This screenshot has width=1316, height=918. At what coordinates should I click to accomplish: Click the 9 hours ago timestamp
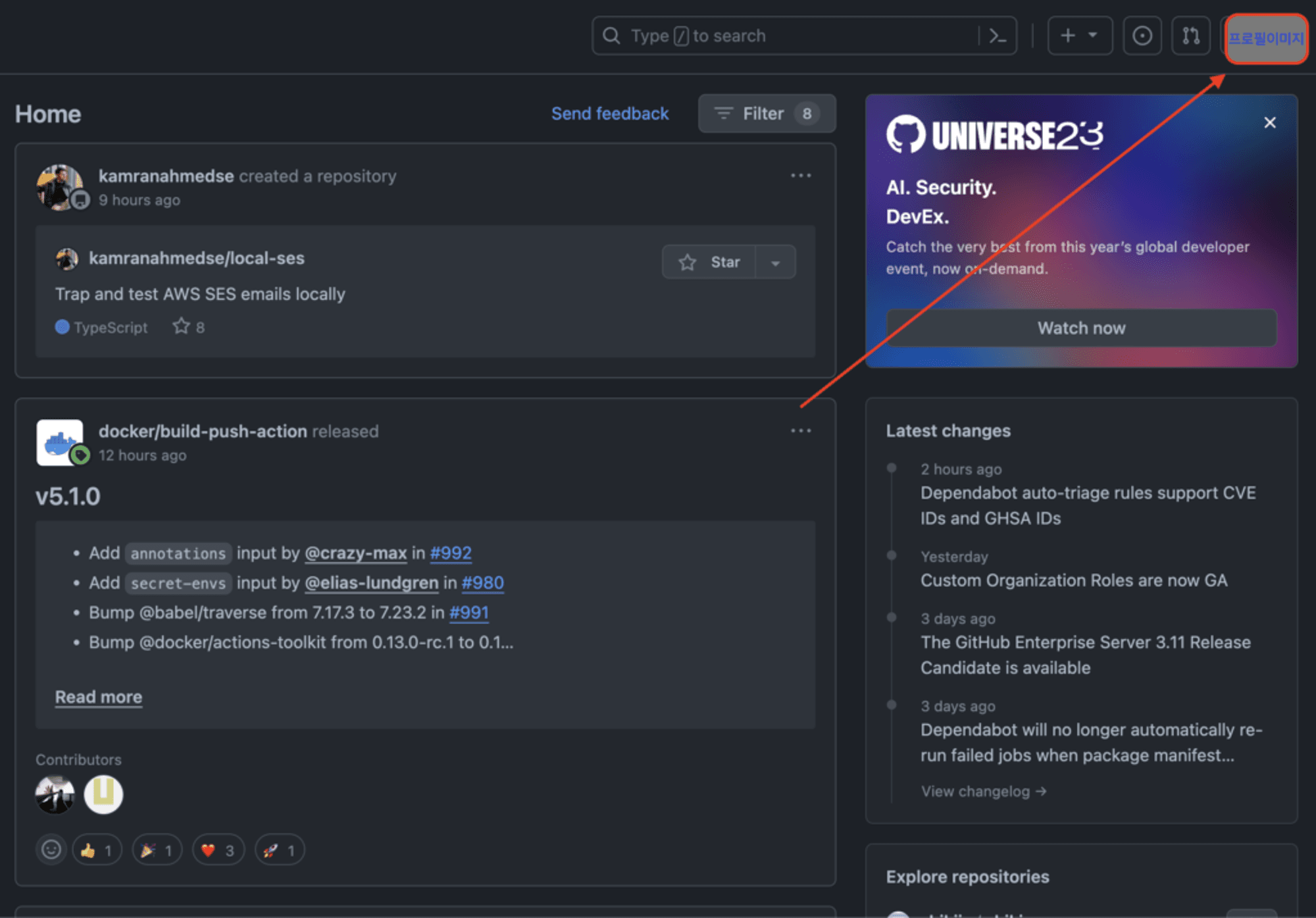point(139,200)
